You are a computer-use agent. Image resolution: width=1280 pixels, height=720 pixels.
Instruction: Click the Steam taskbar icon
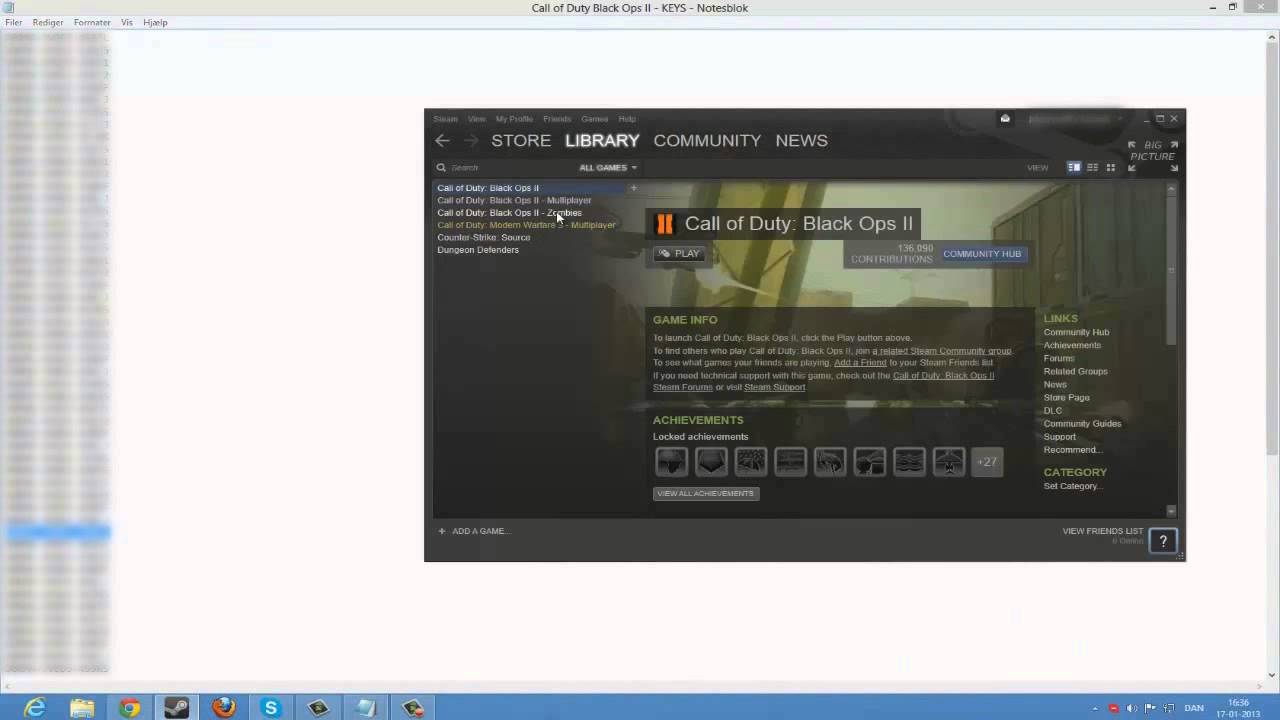[177, 708]
